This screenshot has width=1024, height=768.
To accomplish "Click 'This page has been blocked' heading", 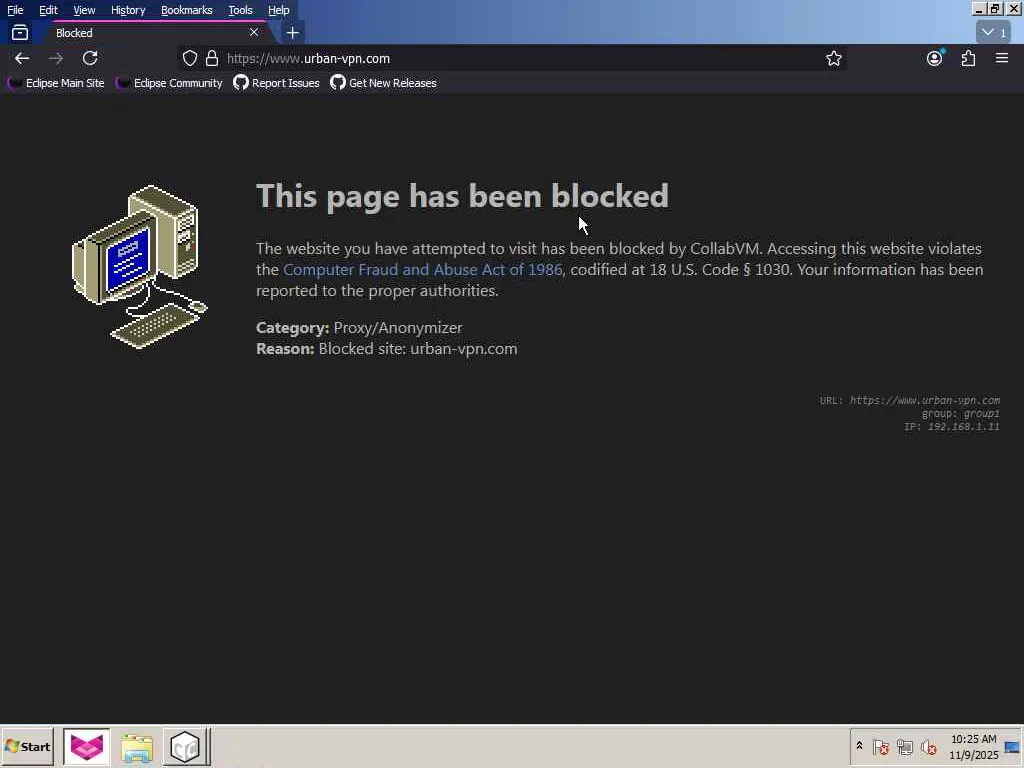I will tap(462, 196).
